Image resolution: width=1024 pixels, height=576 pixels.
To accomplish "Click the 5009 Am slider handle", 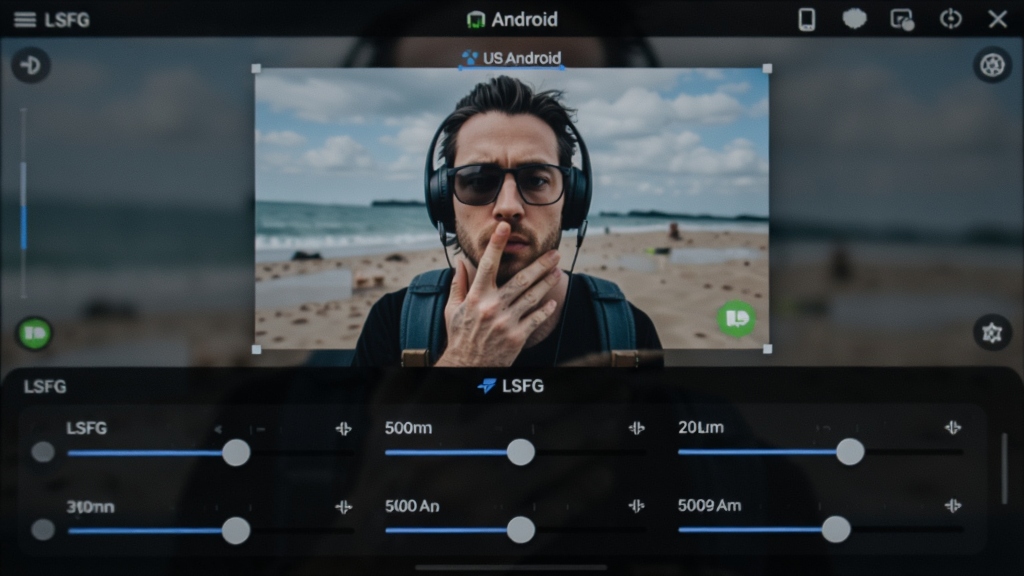I will tap(836, 529).
